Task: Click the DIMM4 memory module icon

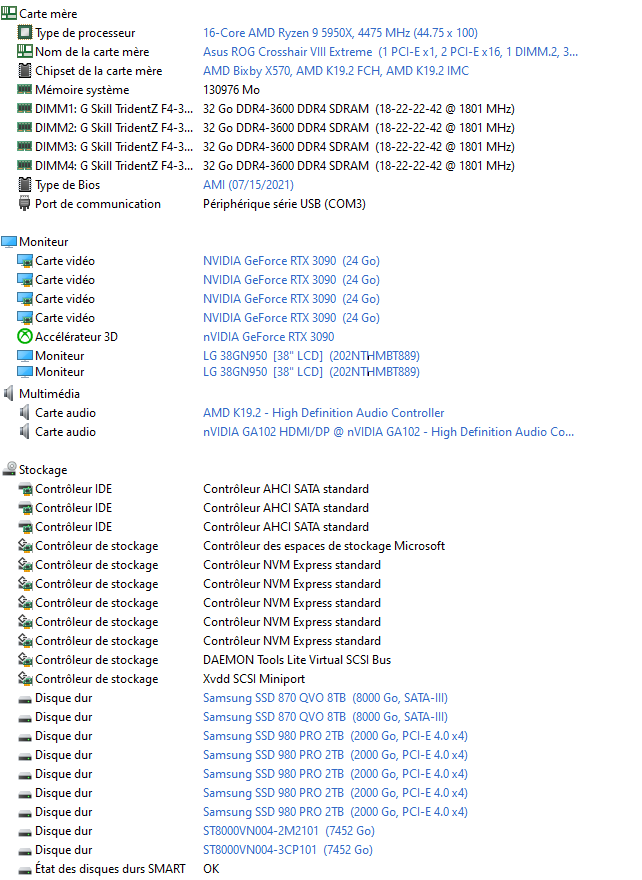Action: point(25,165)
